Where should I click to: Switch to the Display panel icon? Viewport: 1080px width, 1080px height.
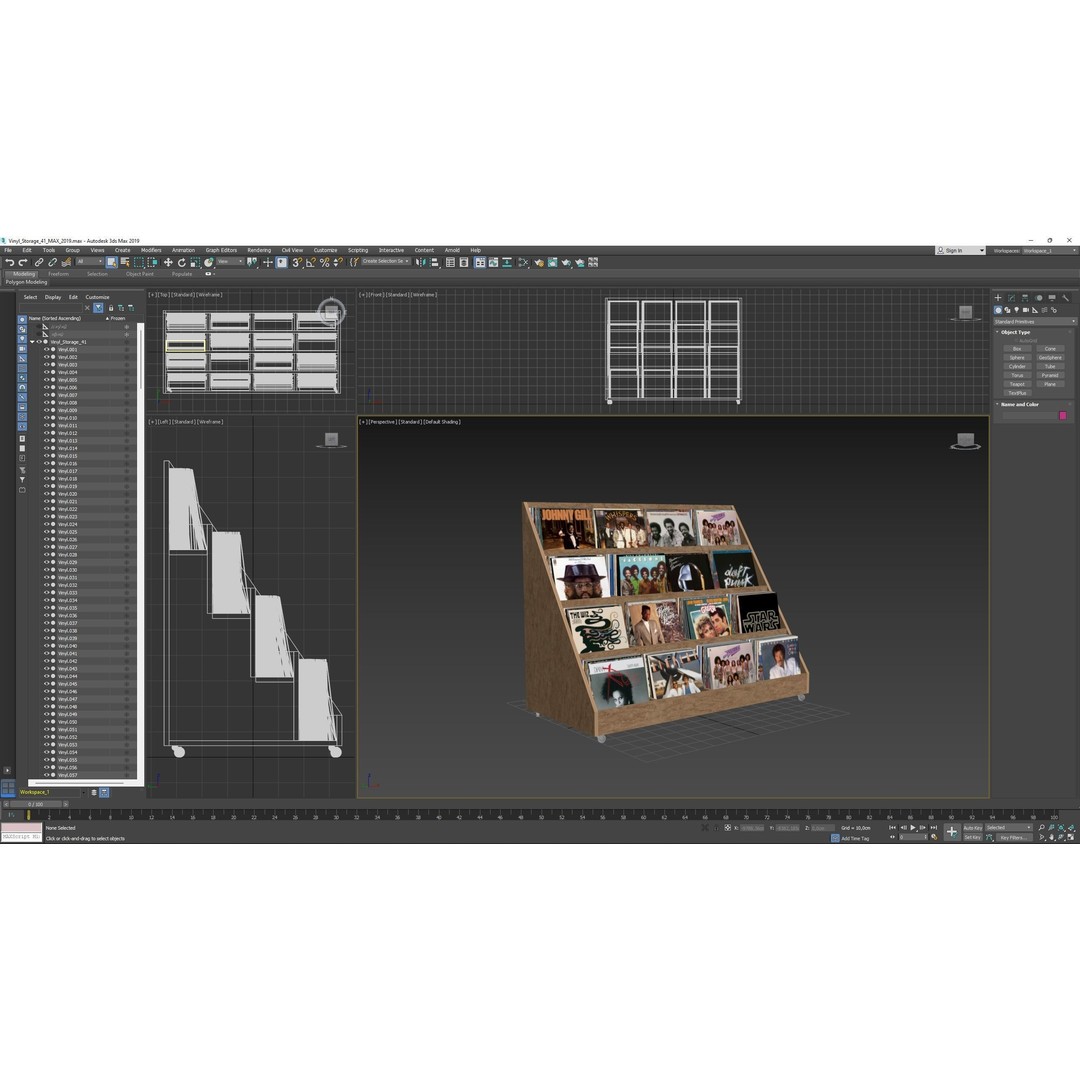pyautogui.click(x=1052, y=298)
